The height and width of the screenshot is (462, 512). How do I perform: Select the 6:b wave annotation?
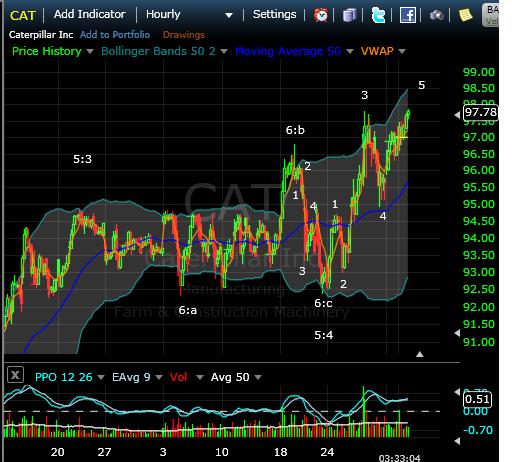click(295, 130)
